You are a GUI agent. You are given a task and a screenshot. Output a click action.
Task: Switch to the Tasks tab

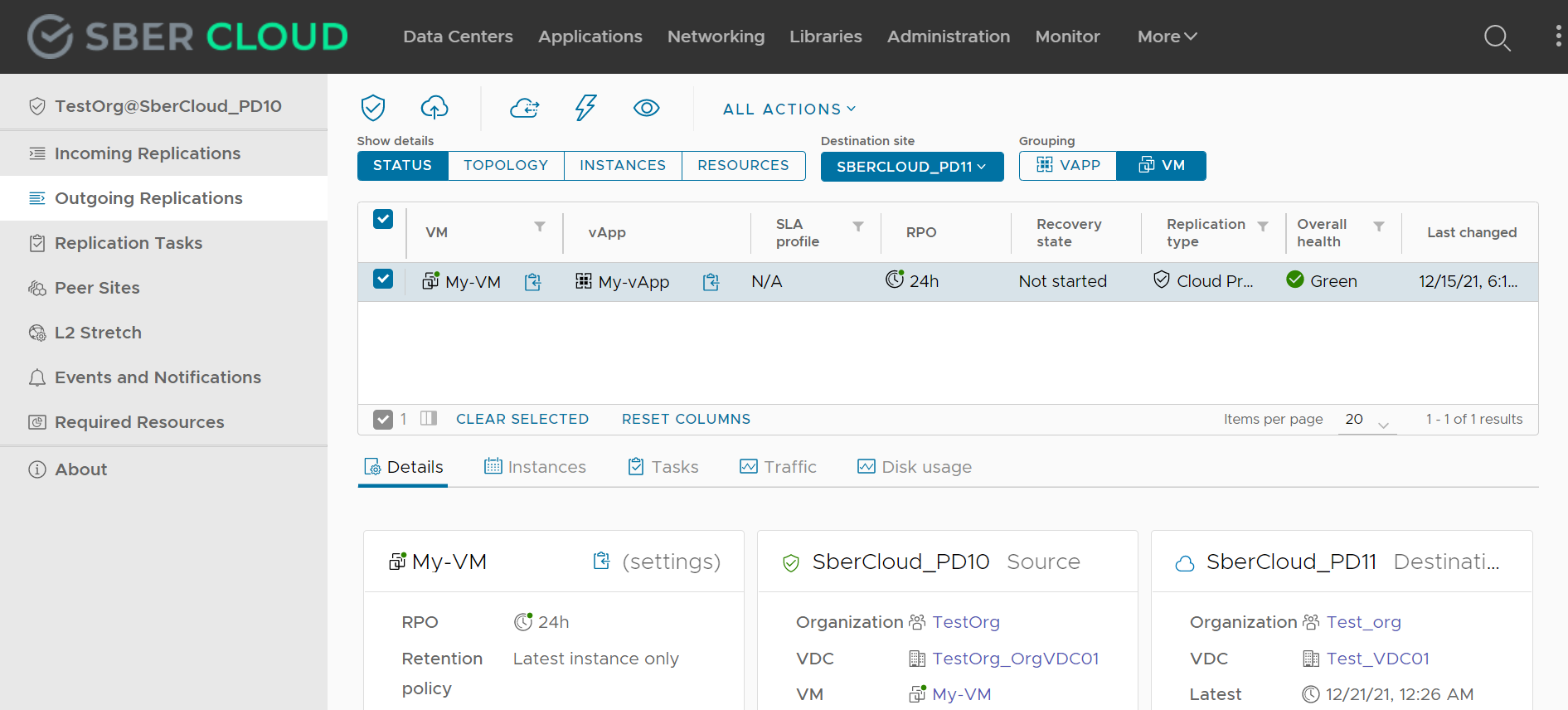point(663,467)
